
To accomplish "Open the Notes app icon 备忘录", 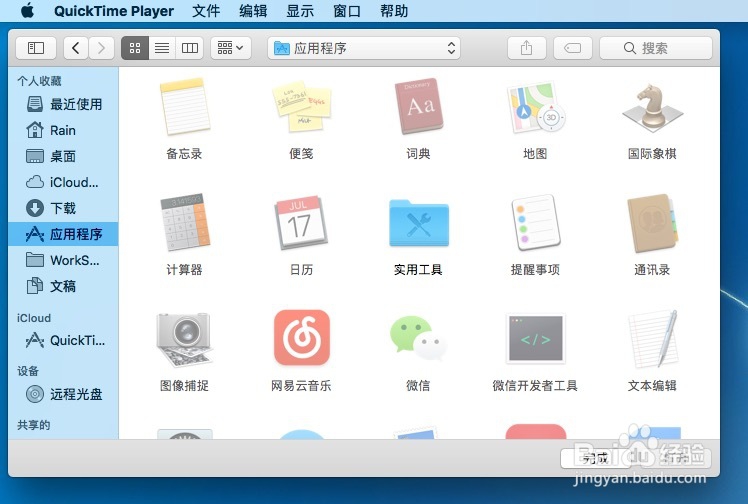I will pos(184,107).
